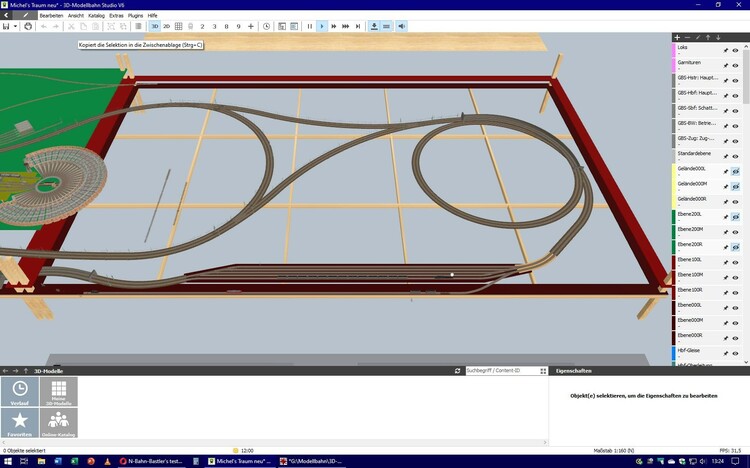Hide the Standardebene layer

(736, 156)
